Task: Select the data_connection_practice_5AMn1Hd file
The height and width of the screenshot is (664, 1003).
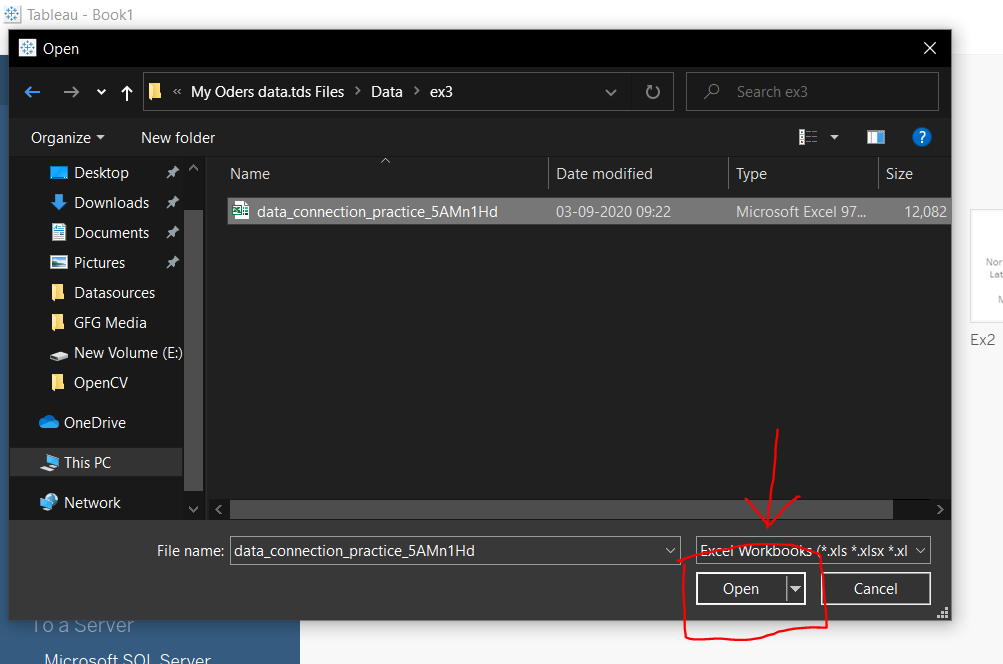Action: click(377, 212)
